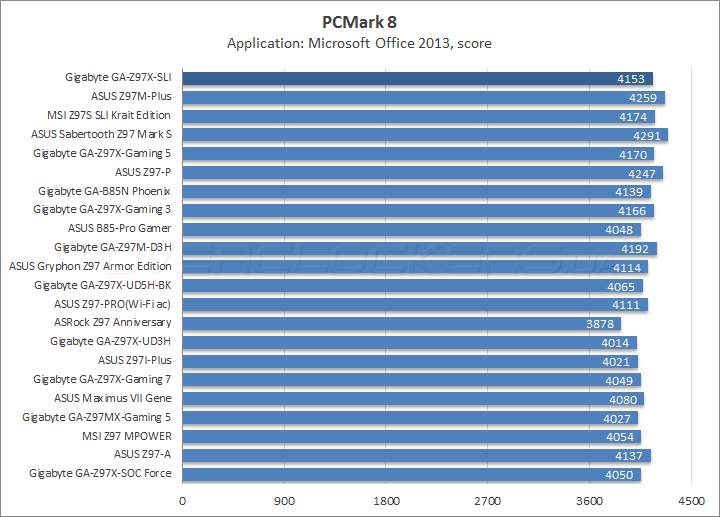Viewport: 720px width, 517px height.
Task: Click the 3600 axis tick label
Action: click(x=590, y=501)
